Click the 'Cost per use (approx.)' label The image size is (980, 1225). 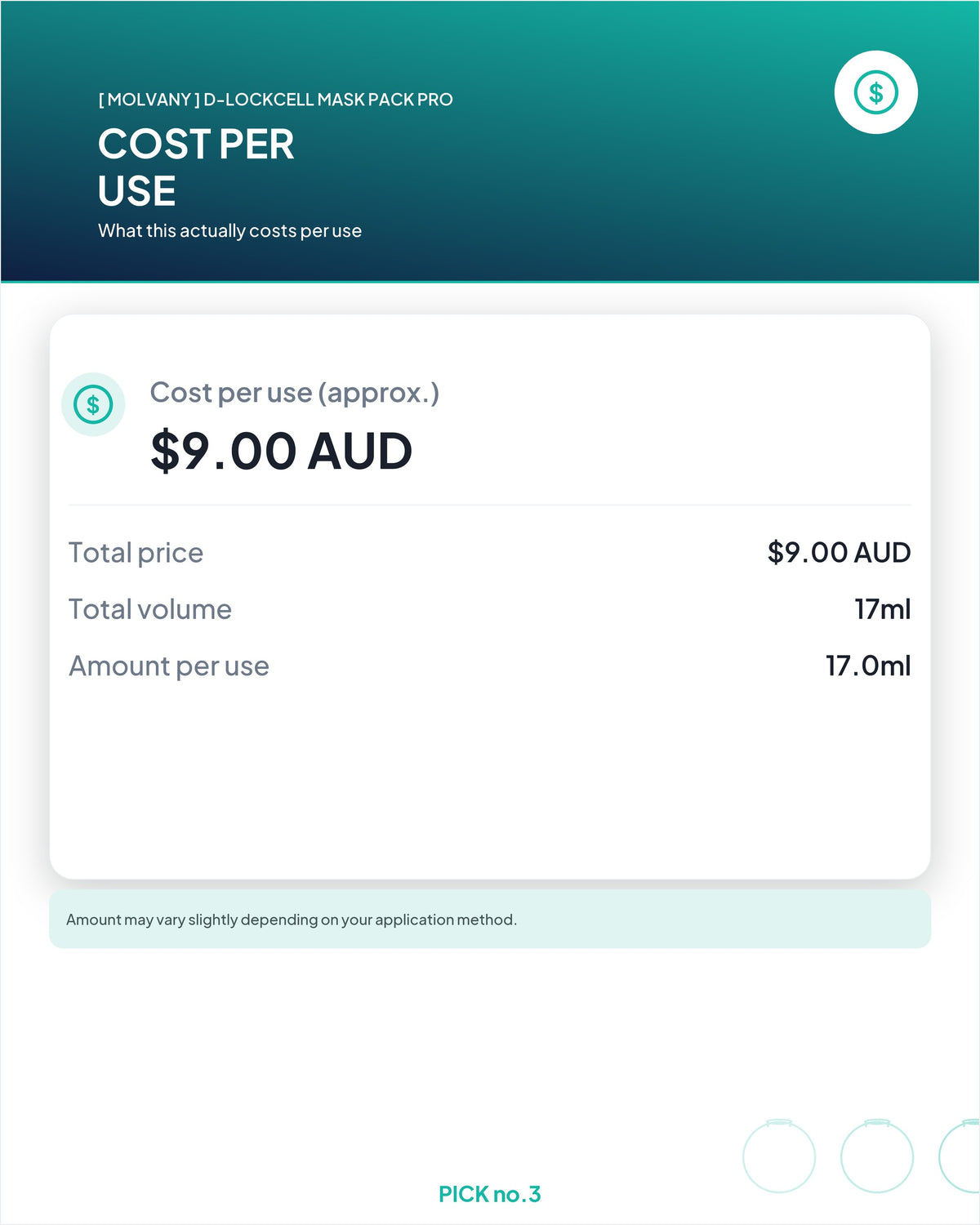pyautogui.click(x=295, y=393)
